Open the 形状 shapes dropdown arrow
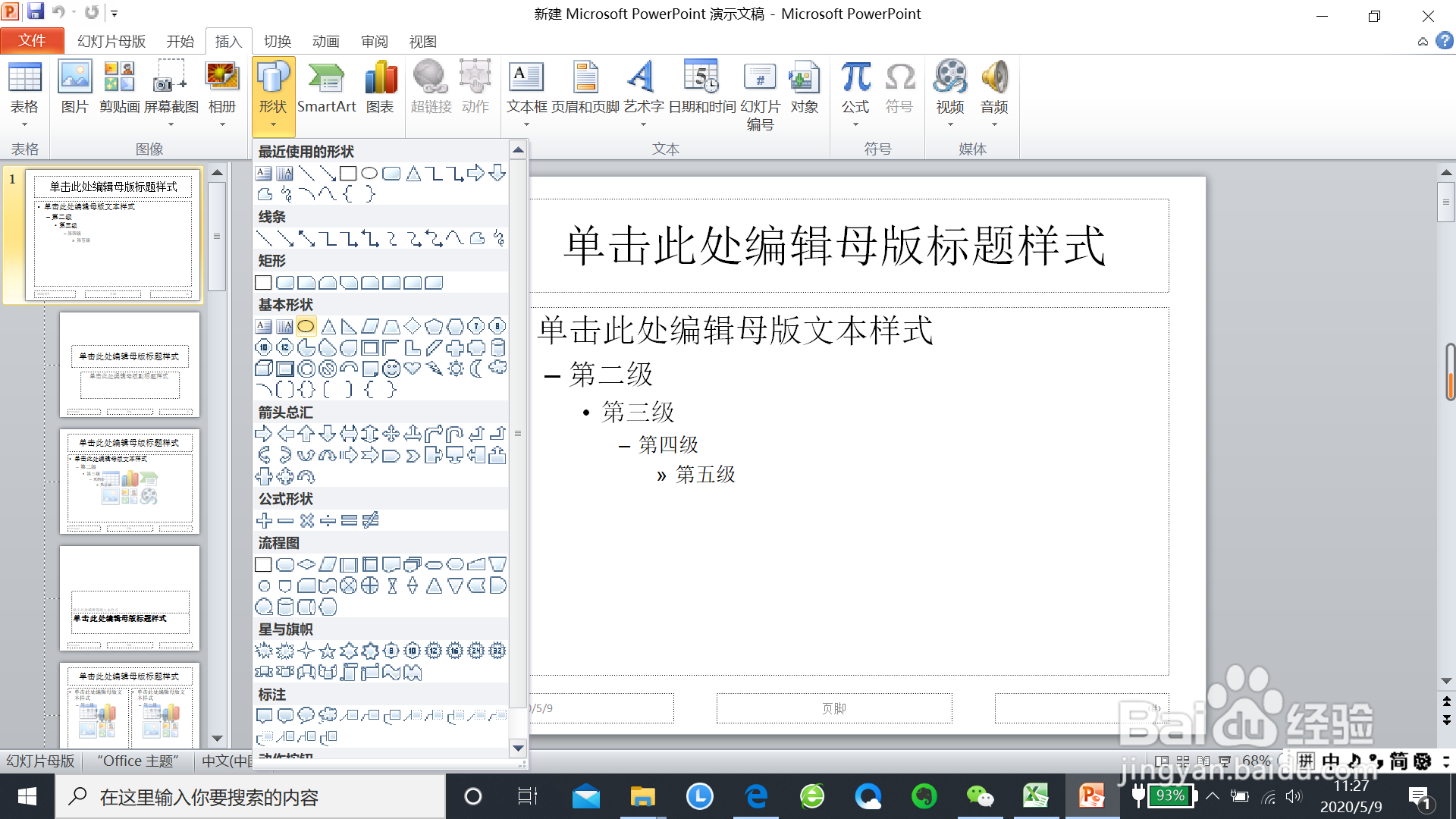1456x819 pixels. point(273,124)
